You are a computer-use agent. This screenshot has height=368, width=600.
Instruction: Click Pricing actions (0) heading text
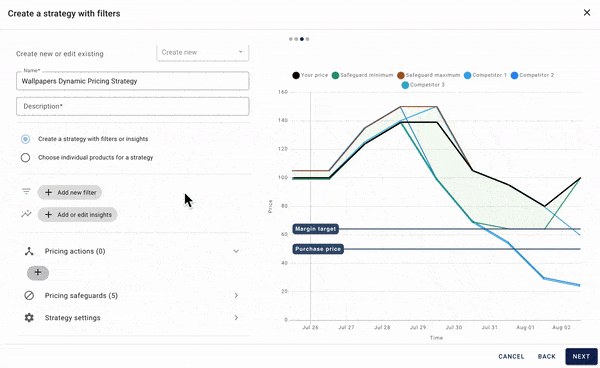point(75,251)
